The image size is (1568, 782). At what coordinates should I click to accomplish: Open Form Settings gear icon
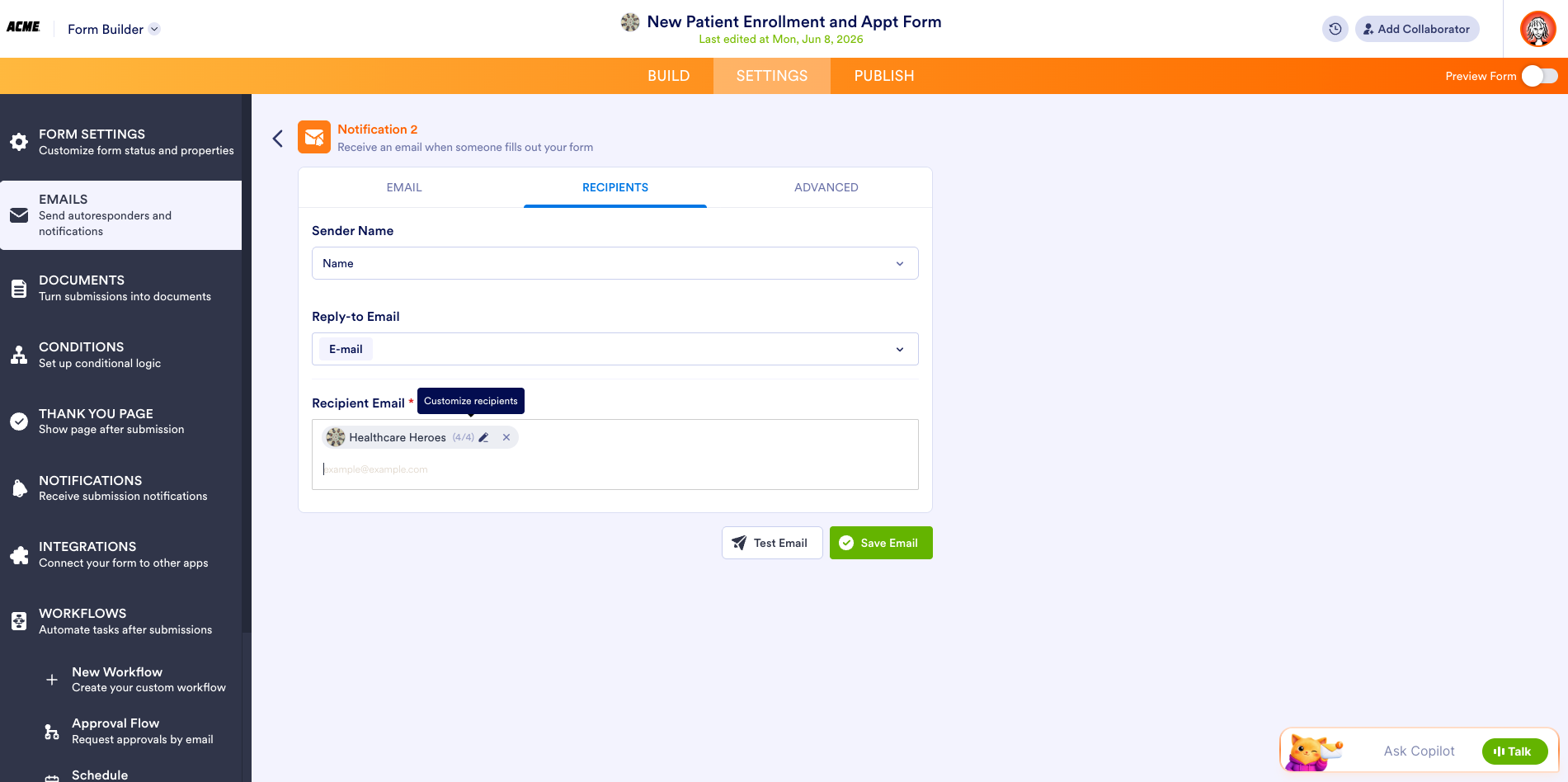tap(19, 142)
